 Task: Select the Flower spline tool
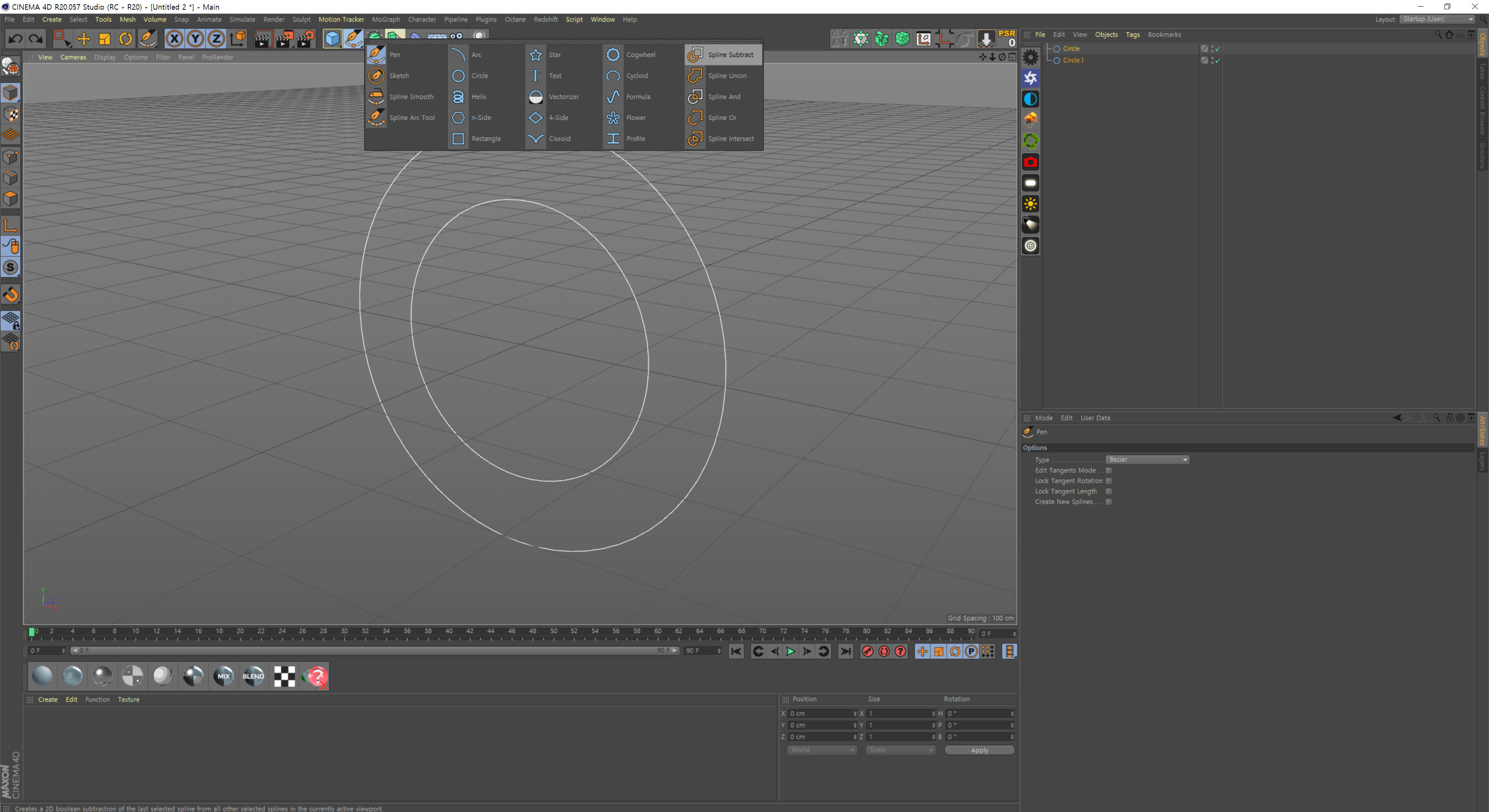tap(636, 117)
